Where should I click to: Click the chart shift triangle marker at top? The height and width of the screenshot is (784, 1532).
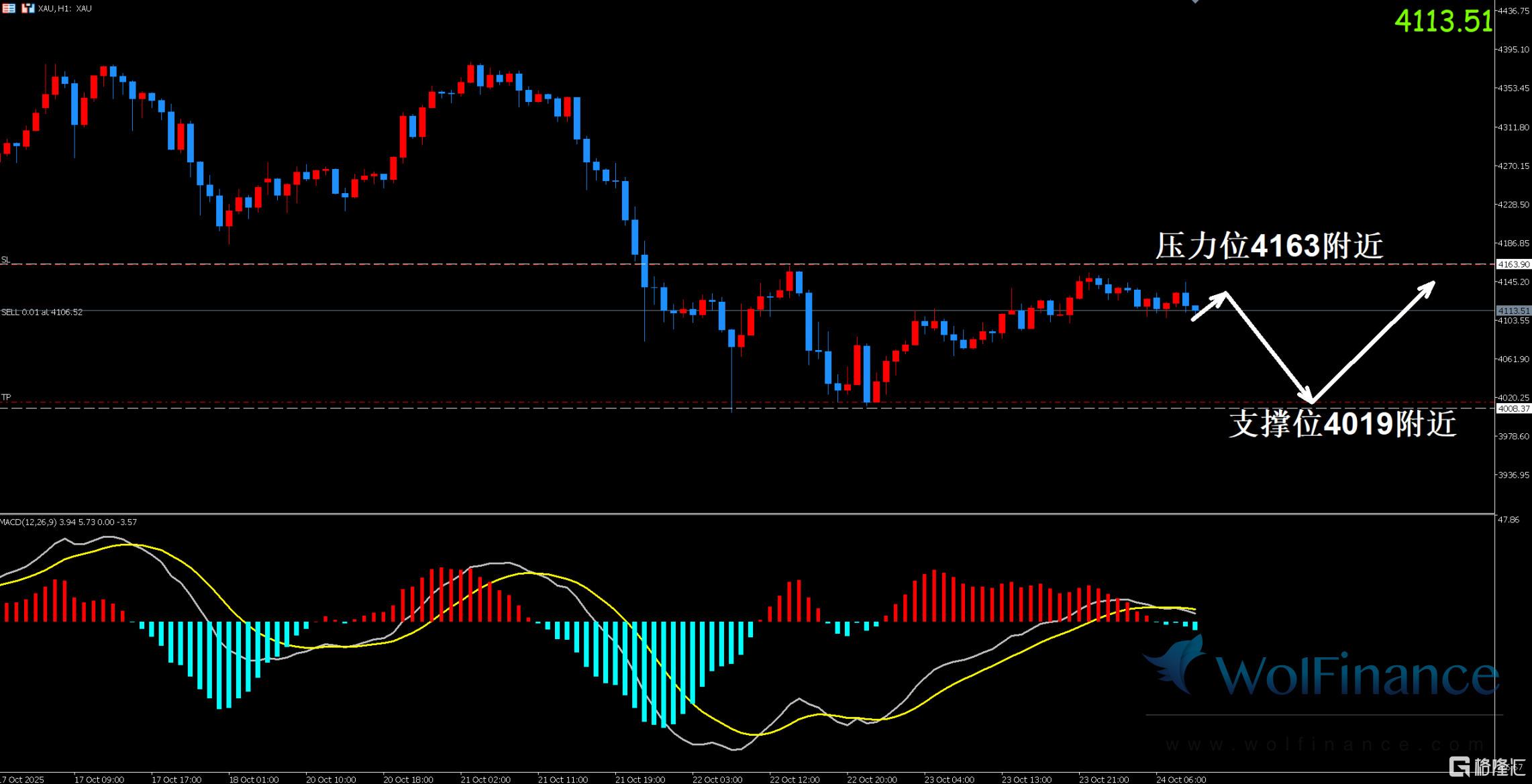pos(1195,2)
